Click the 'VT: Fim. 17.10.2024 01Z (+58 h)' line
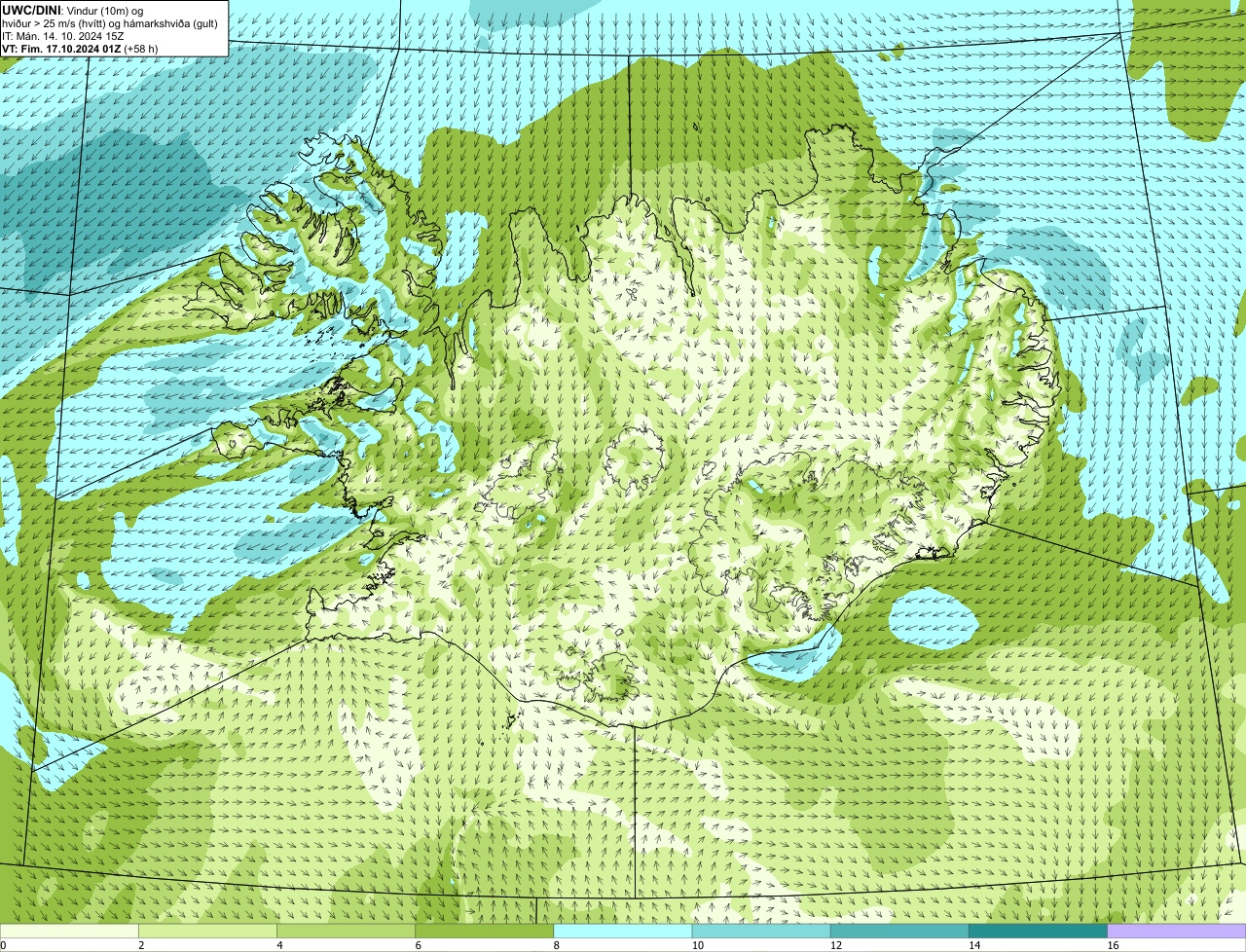1246x952 pixels. (x=80, y=49)
